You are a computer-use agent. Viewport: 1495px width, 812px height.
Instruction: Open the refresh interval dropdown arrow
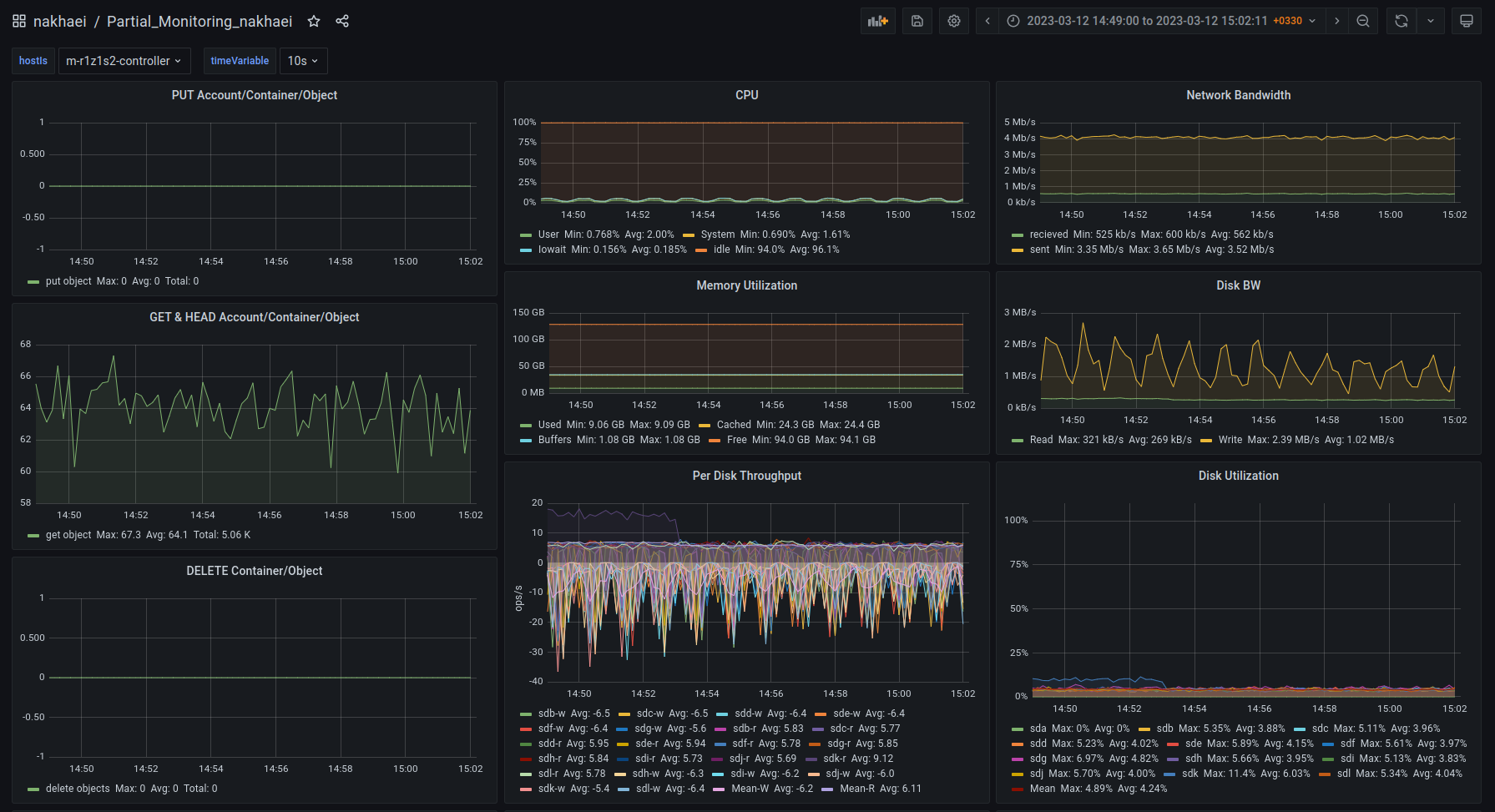(1431, 21)
